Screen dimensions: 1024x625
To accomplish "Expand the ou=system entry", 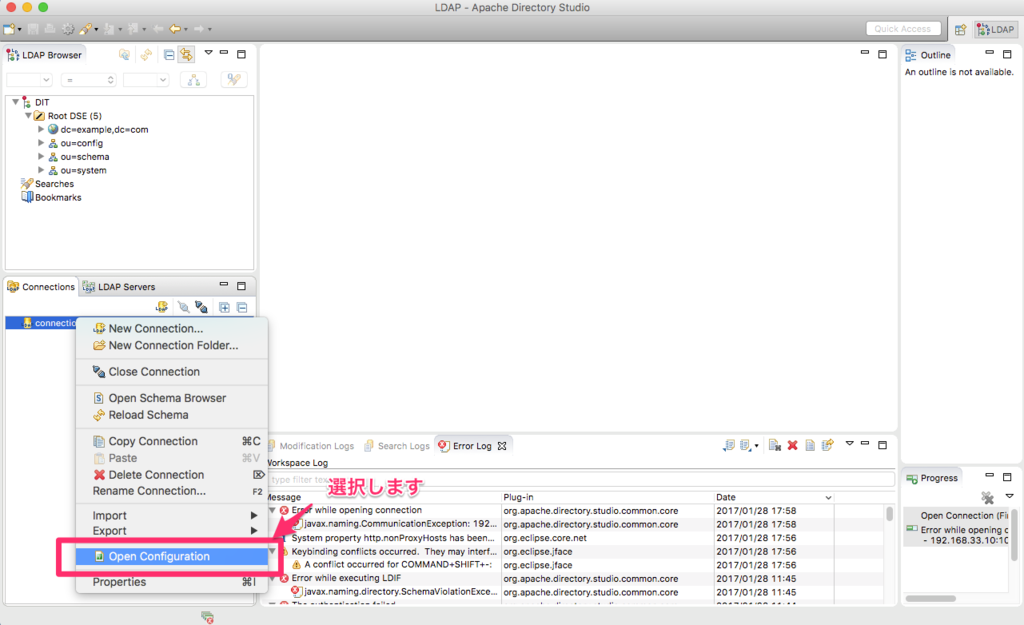I will pos(41,170).
